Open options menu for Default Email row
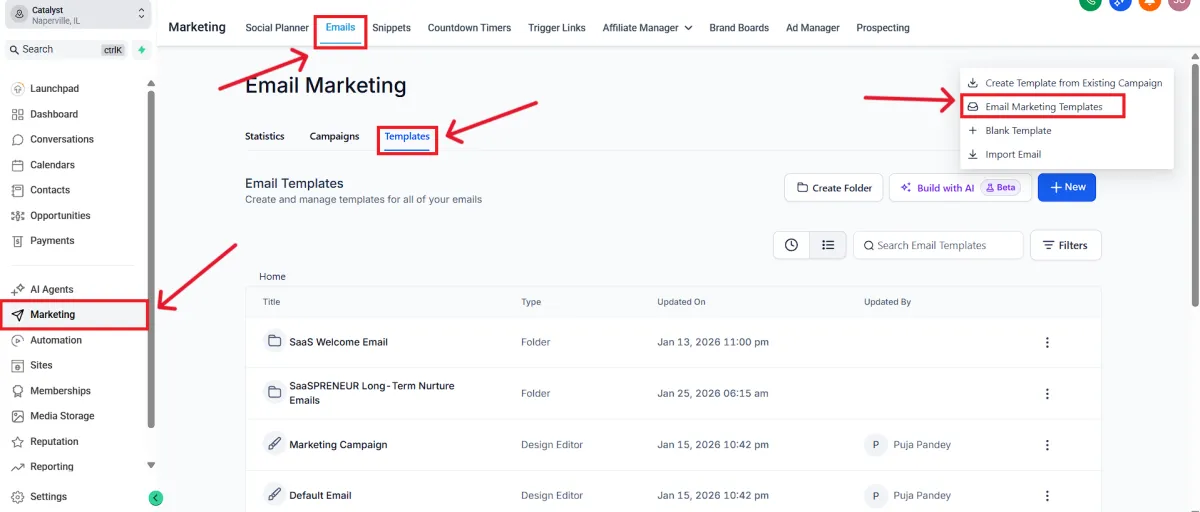The image size is (1200, 512). click(1047, 496)
